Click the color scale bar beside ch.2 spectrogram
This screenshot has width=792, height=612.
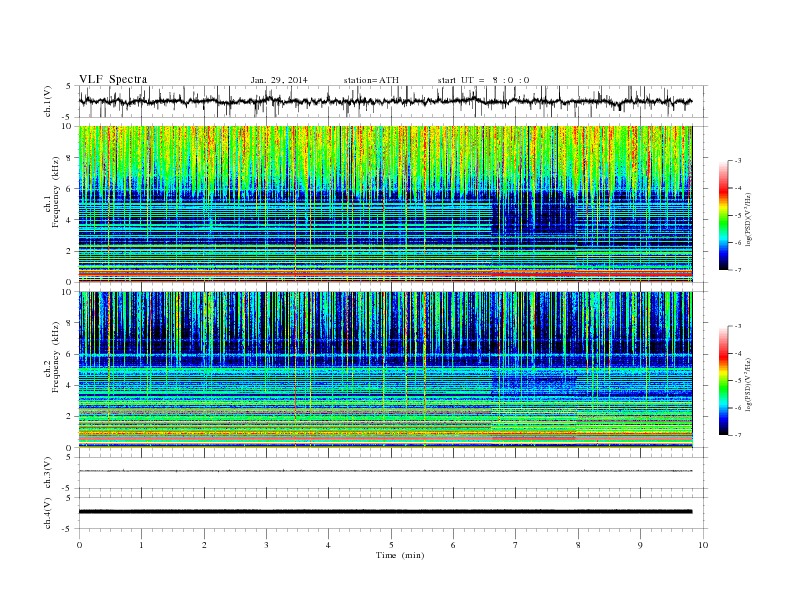pyautogui.click(x=723, y=380)
